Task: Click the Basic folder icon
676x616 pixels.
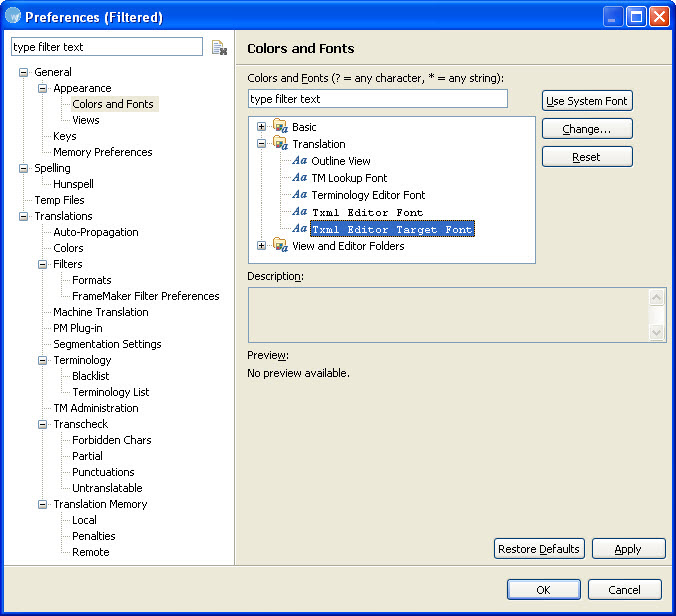Action: pos(280,127)
